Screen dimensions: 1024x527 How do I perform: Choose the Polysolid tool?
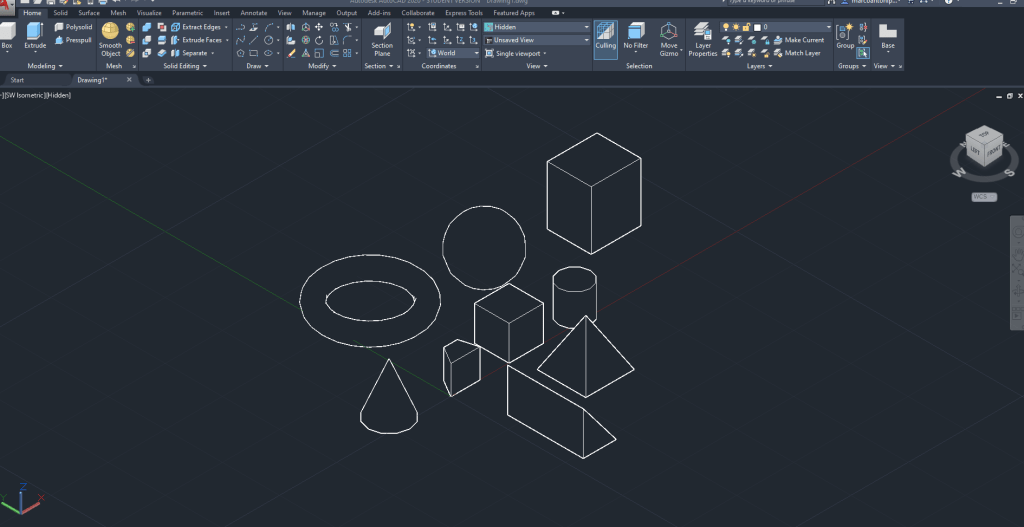coord(73,27)
